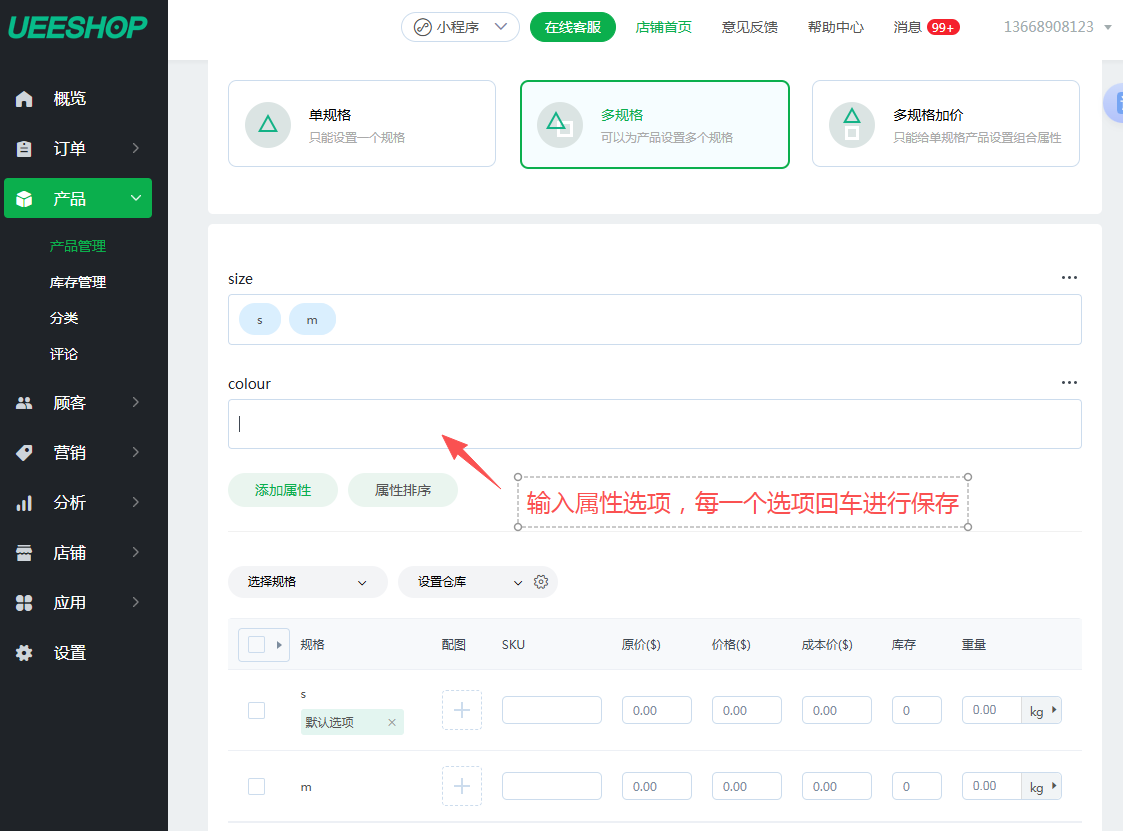Click the warehouse settings gear icon
Screen dimensions: 1123x831
pyautogui.click(x=541, y=582)
